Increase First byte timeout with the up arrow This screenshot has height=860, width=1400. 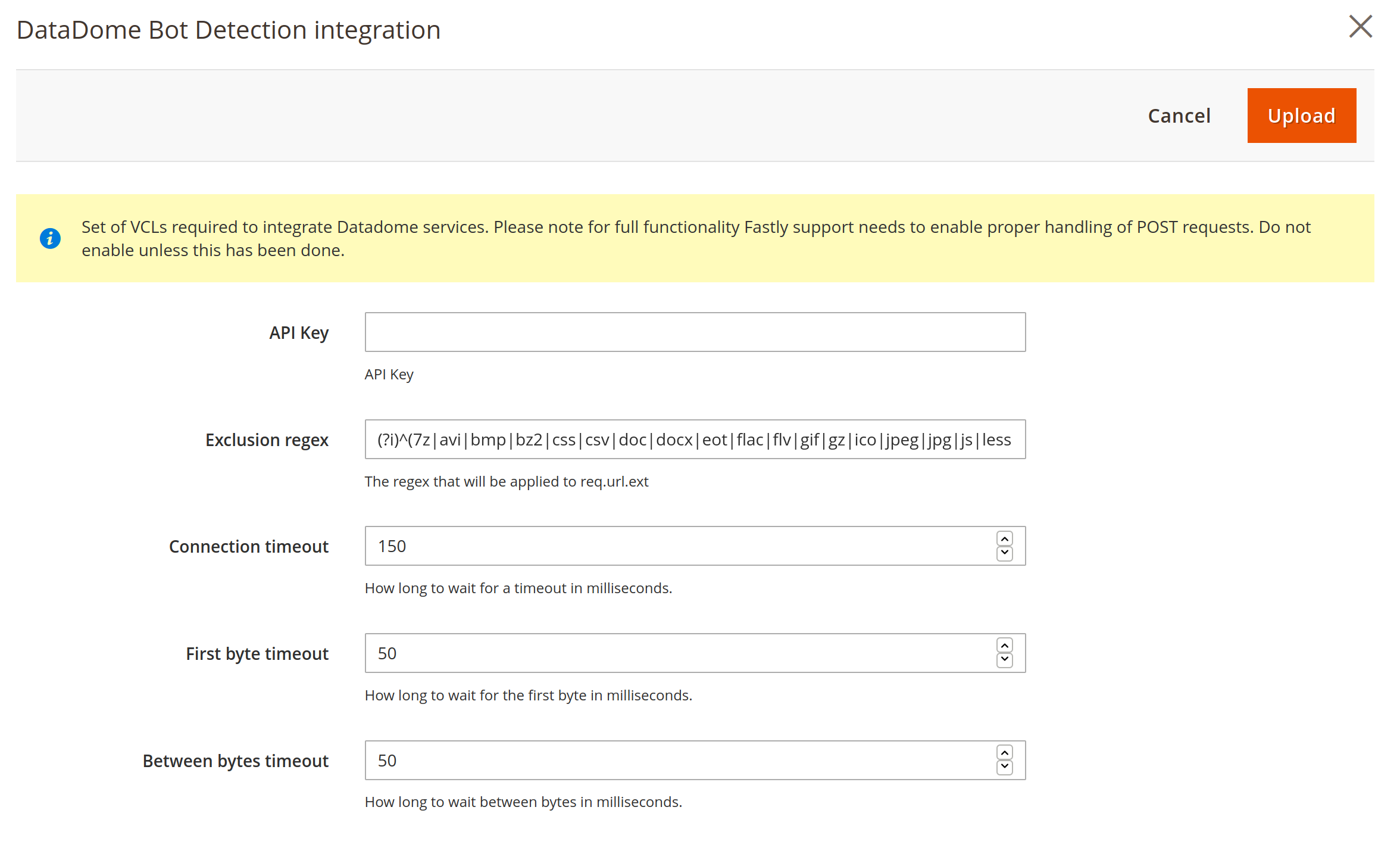1004,646
